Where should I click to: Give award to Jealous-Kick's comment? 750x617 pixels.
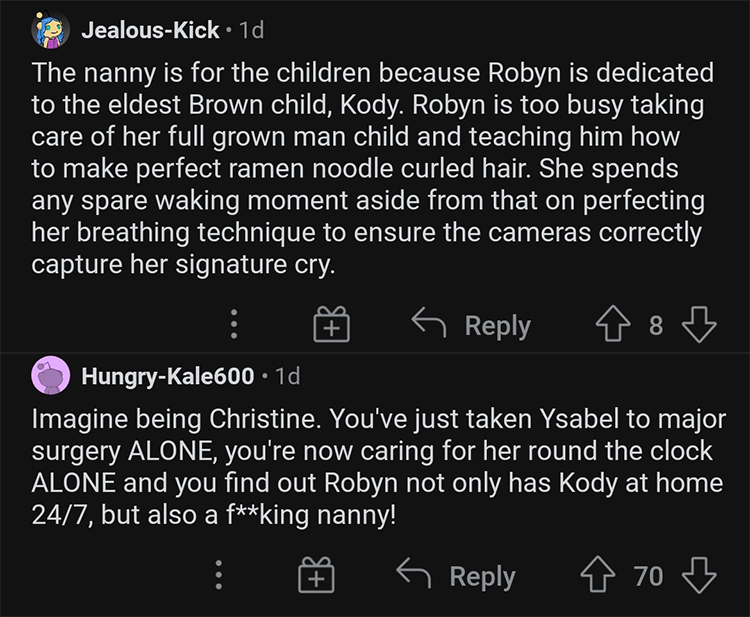pyautogui.click(x=330, y=325)
